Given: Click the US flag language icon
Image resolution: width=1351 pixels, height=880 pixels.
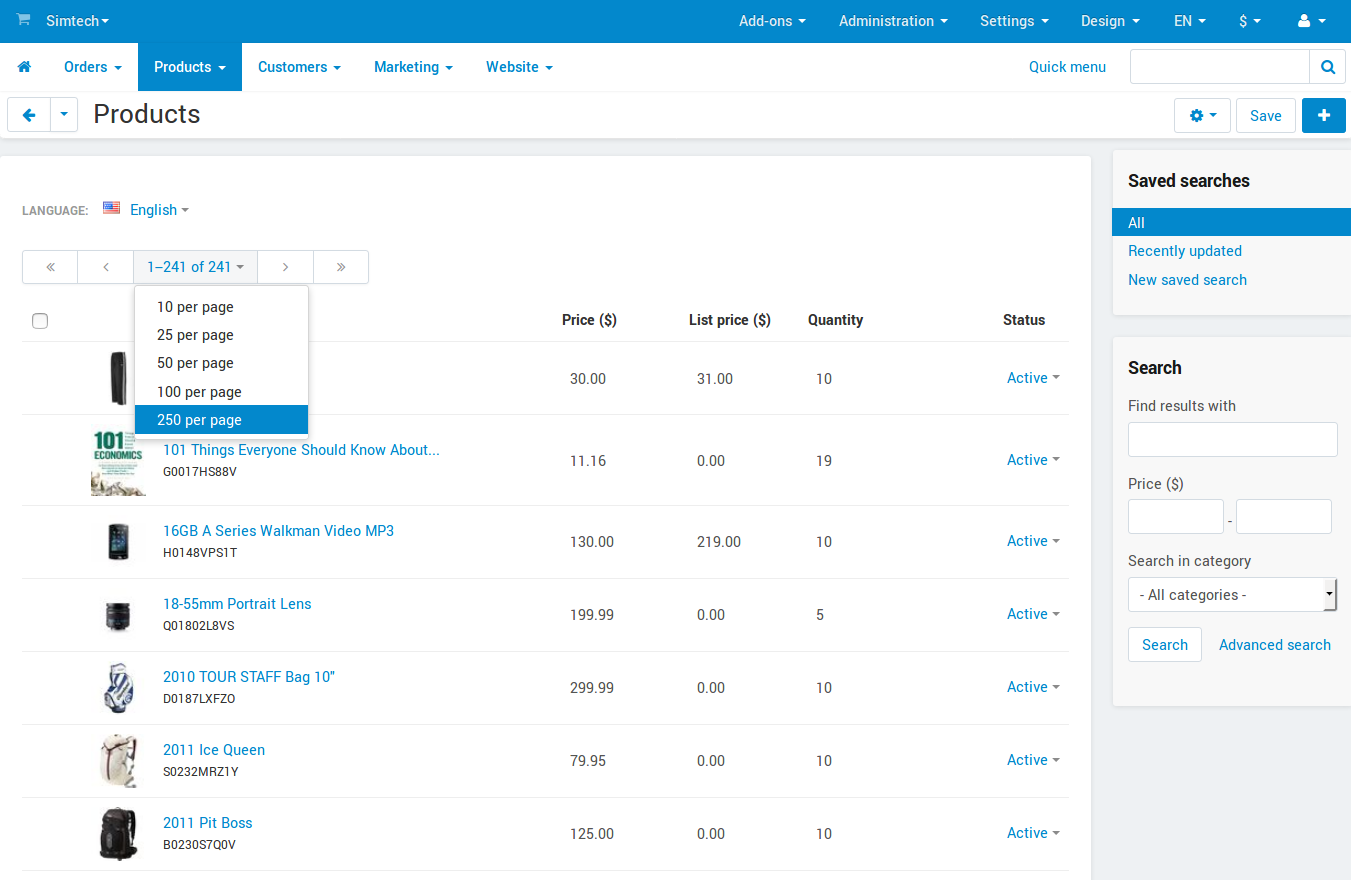Looking at the screenshot, I should point(111,208).
